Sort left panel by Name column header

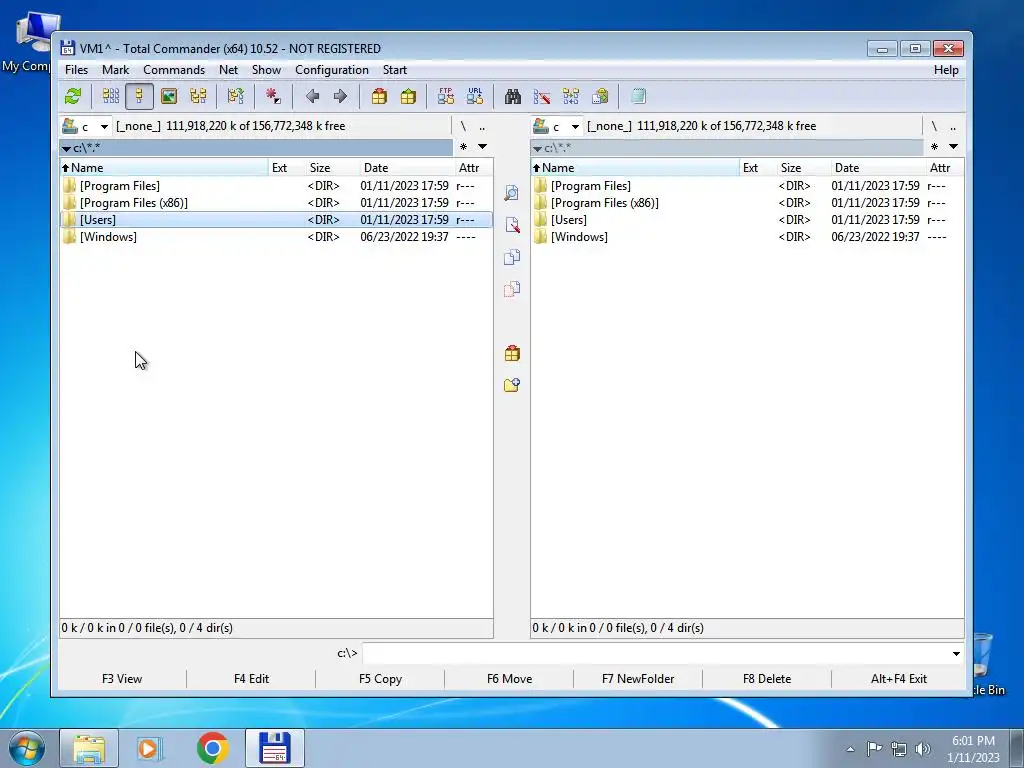[x=164, y=168]
